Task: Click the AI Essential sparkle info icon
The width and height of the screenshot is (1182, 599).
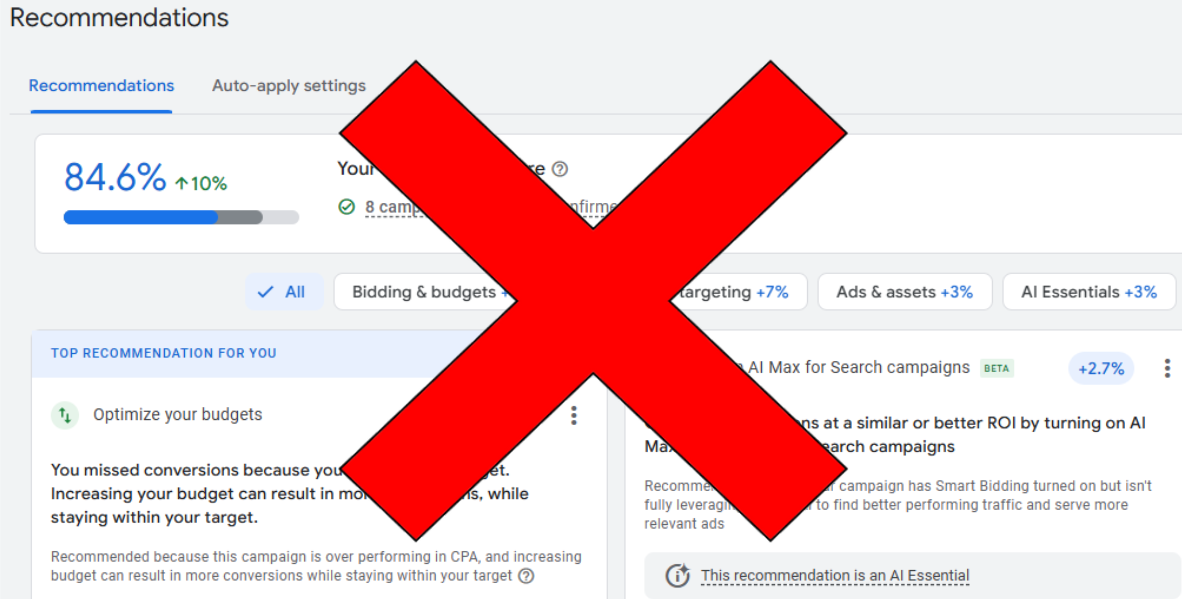Action: coord(677,576)
